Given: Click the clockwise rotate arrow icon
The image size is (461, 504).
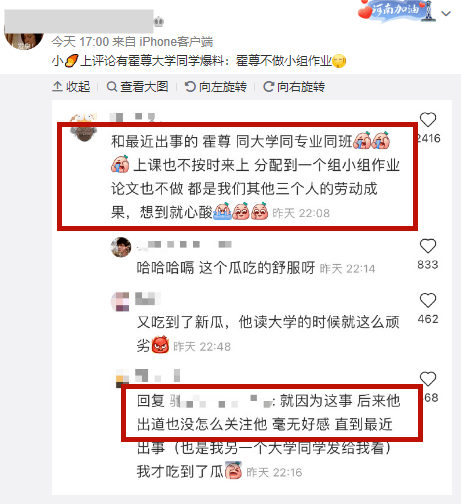Looking at the screenshot, I should tap(268, 87).
